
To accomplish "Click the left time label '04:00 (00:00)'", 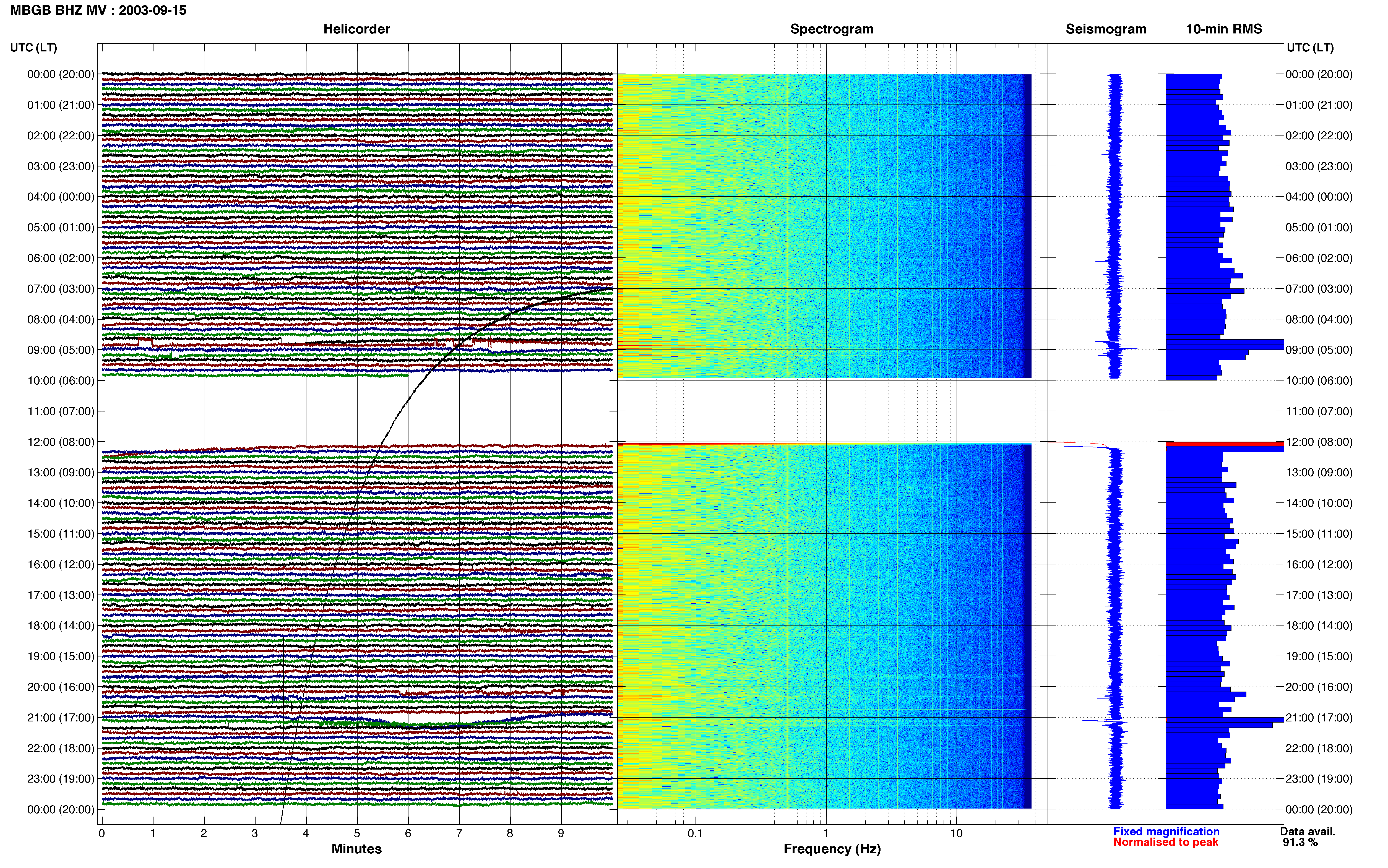I will tap(61, 197).
